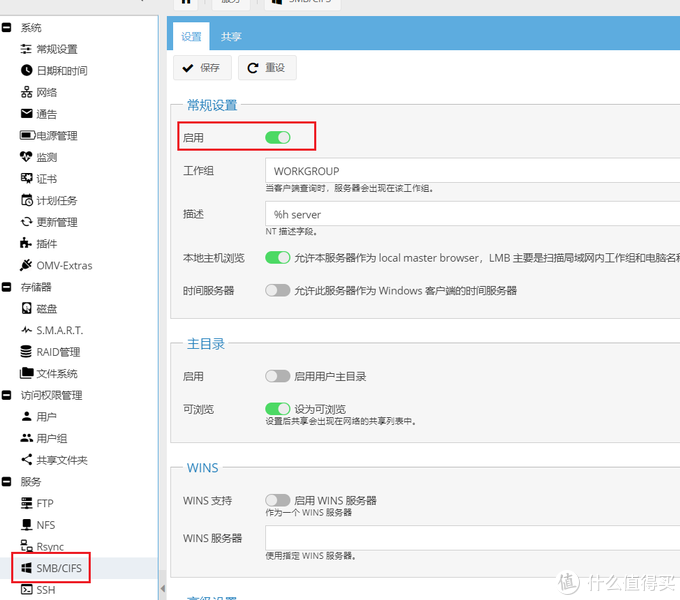This screenshot has height=600, width=680.
Task: Click the person icon for 用户
Action: coord(26,416)
